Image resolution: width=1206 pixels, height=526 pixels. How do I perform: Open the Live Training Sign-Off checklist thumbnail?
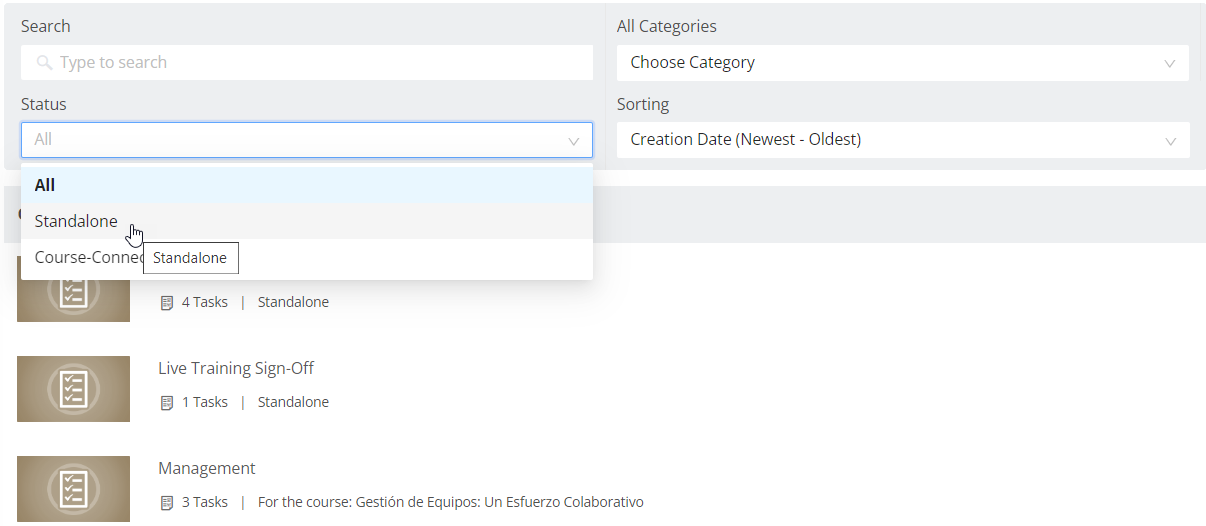pos(73,388)
